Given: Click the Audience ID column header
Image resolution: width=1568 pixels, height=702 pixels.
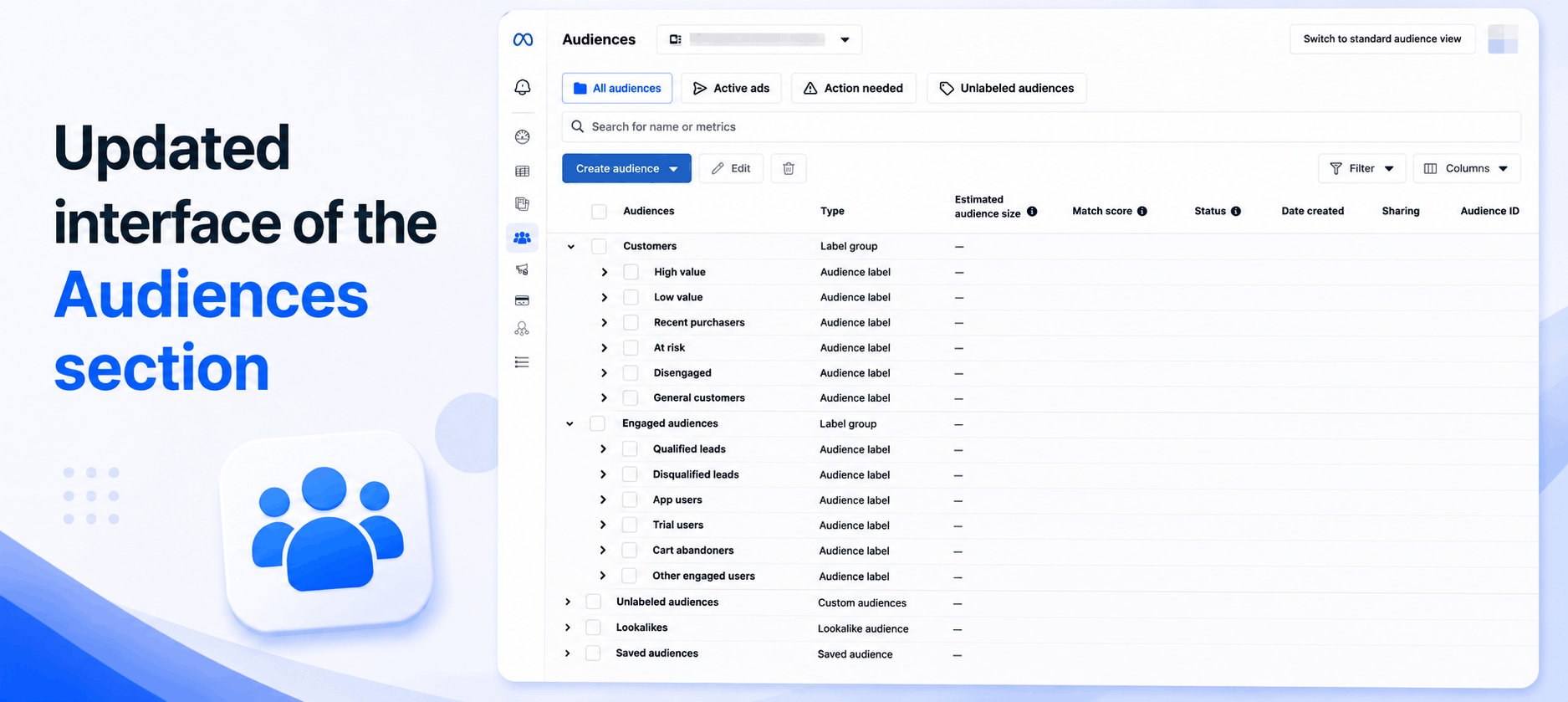Looking at the screenshot, I should tap(1490, 211).
